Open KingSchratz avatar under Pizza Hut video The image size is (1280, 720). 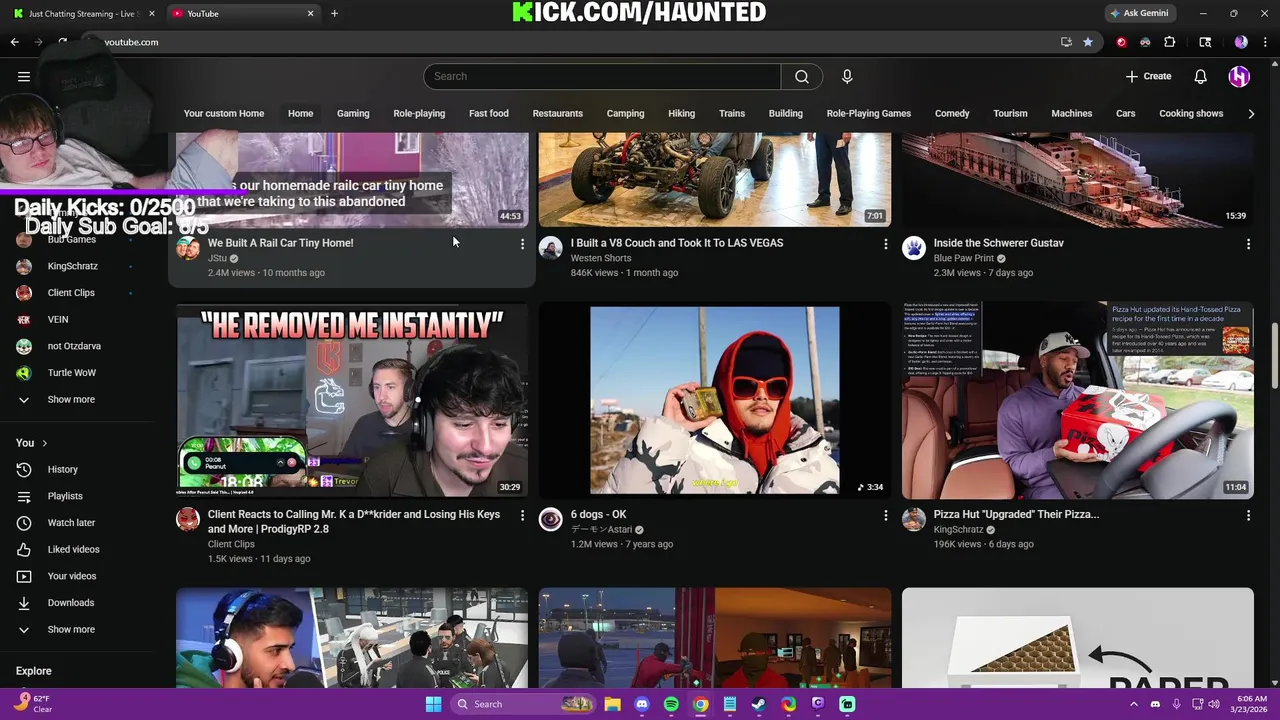(914, 519)
